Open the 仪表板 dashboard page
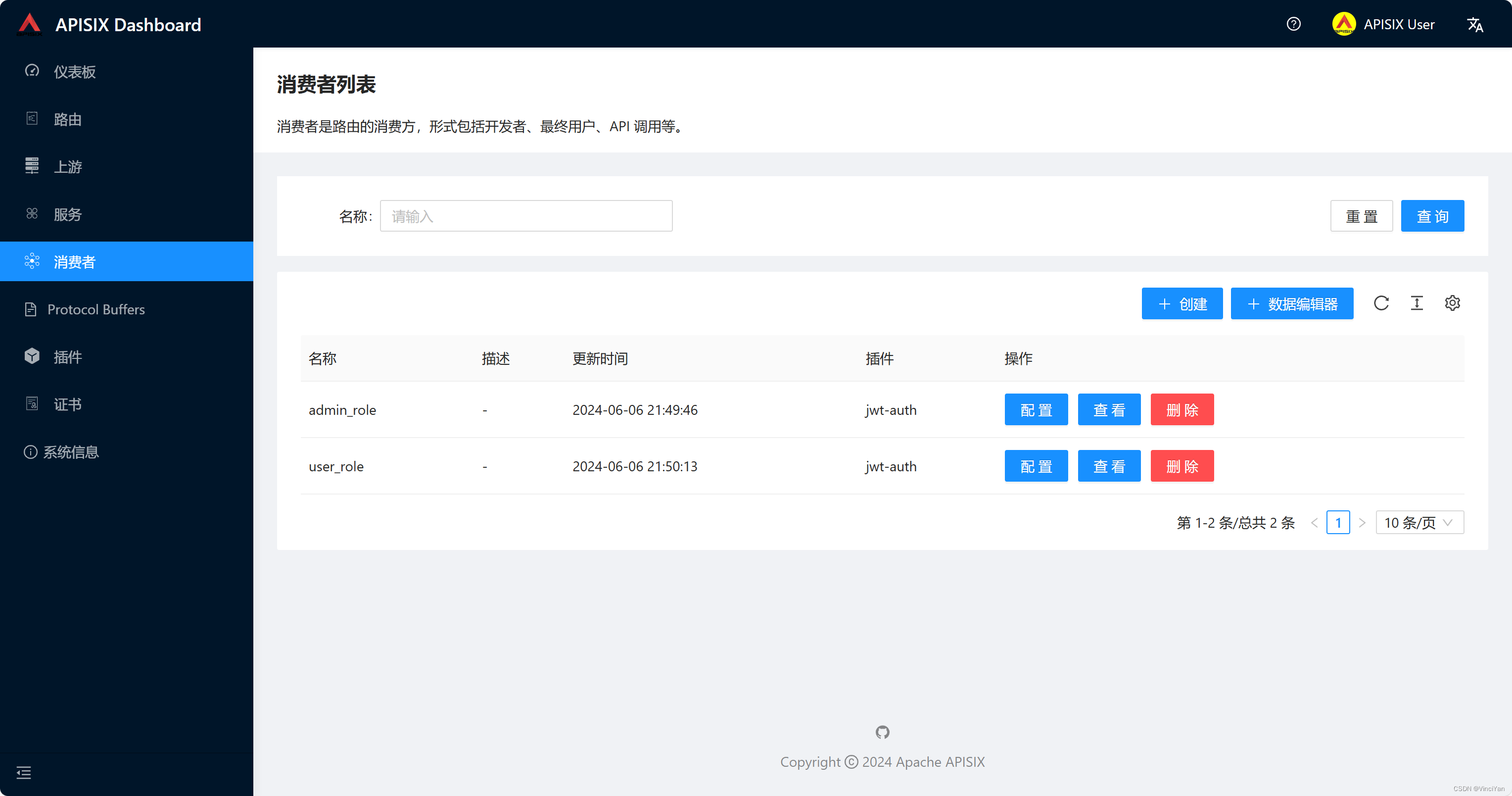Viewport: 1512px width, 796px height. [74, 72]
